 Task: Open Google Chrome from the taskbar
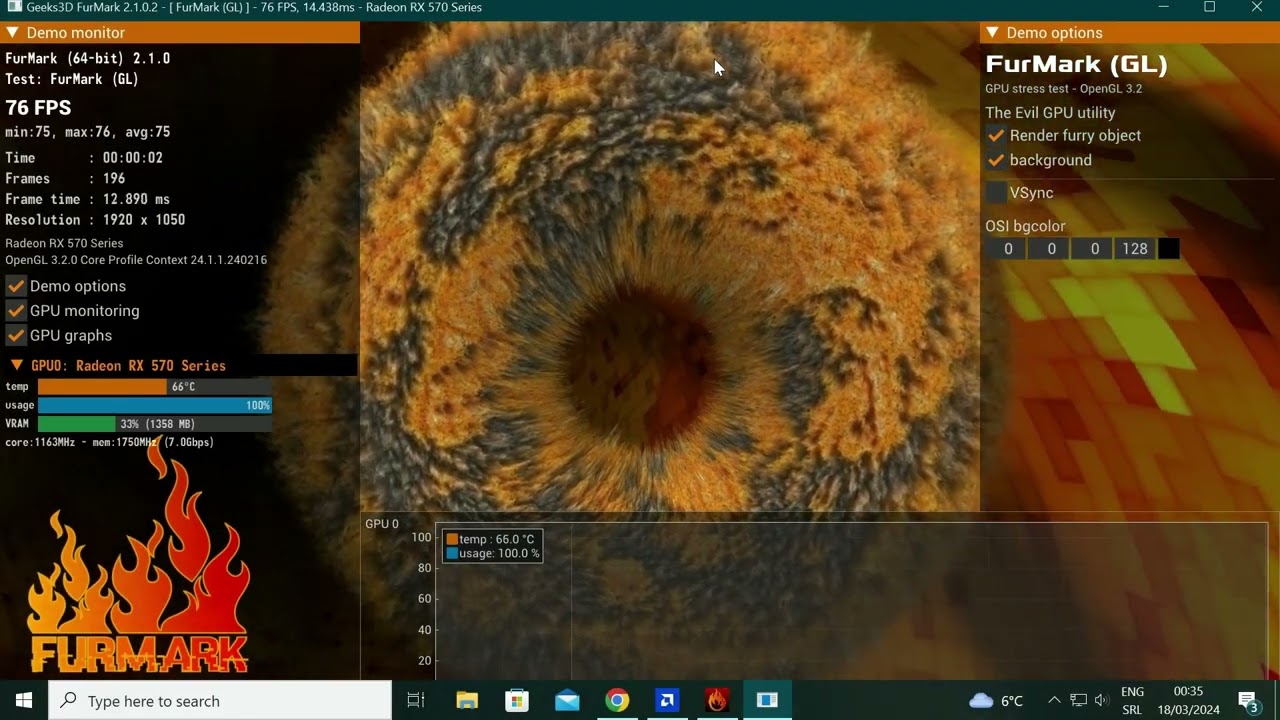click(617, 701)
